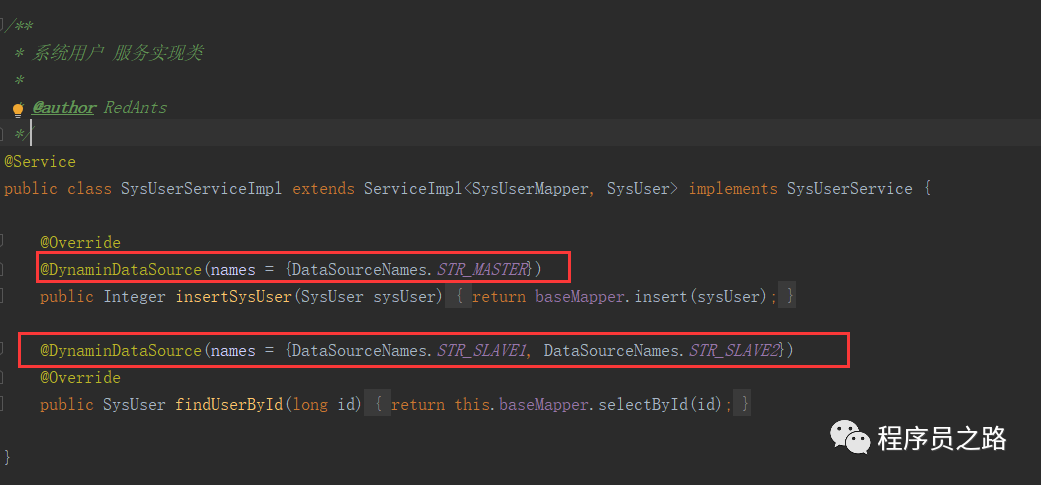Click the author name RedAnts

pos(135,107)
